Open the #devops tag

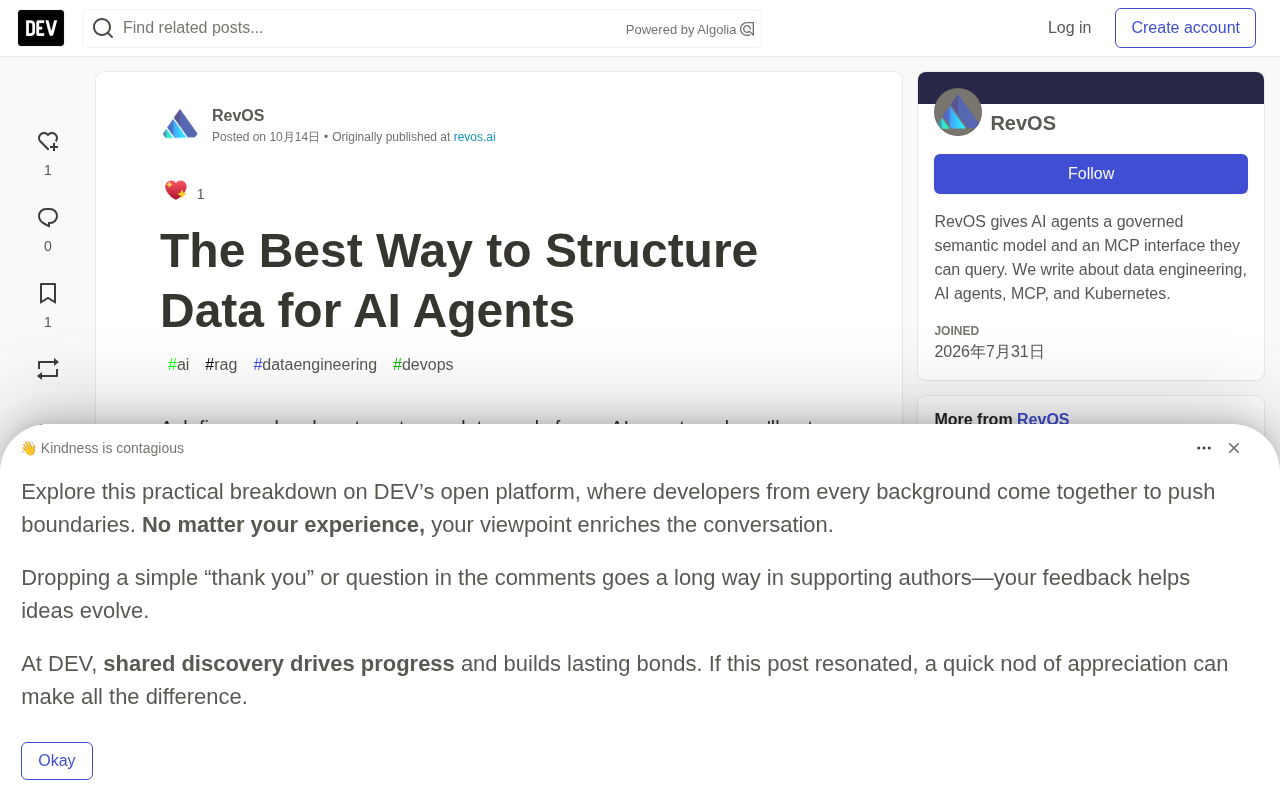[423, 365]
